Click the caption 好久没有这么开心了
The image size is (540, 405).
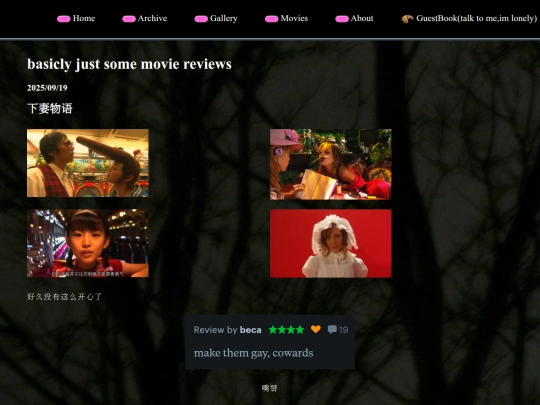64,297
